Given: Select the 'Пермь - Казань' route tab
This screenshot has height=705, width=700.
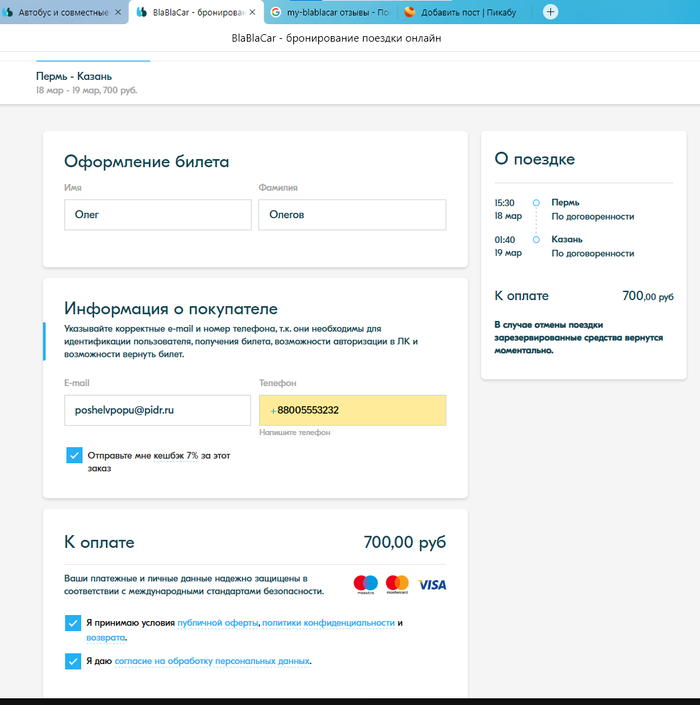Looking at the screenshot, I should 74,76.
